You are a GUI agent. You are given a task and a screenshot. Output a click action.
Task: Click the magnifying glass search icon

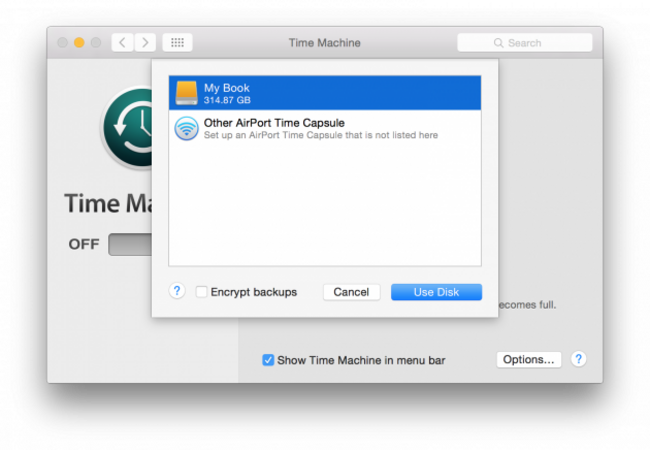[x=498, y=43]
